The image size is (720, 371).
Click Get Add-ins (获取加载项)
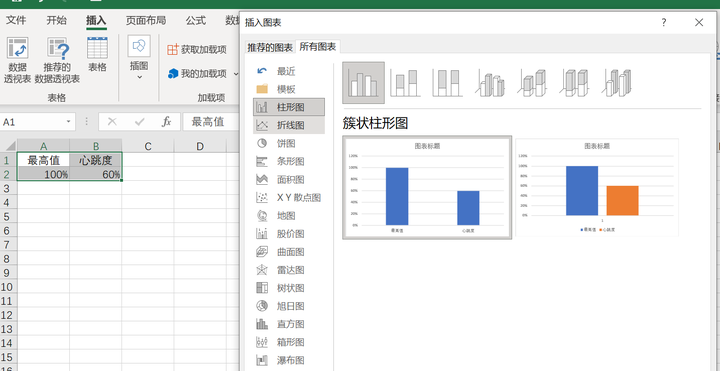pyautogui.click(x=197, y=50)
